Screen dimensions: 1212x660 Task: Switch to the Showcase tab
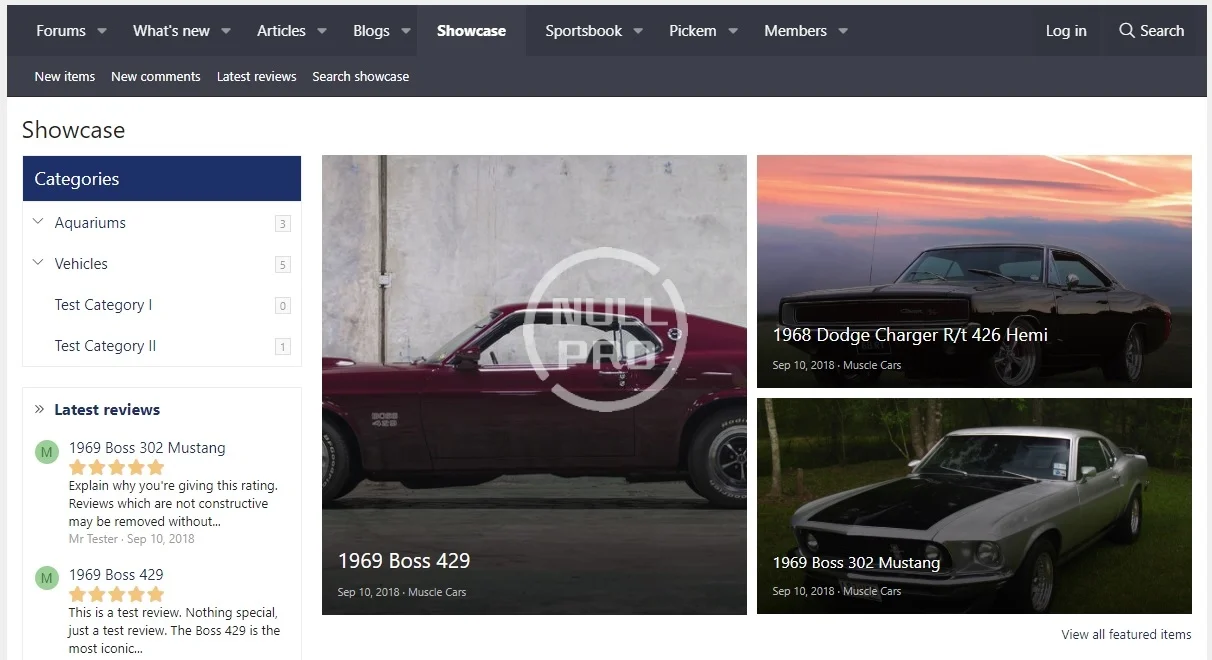tap(471, 31)
